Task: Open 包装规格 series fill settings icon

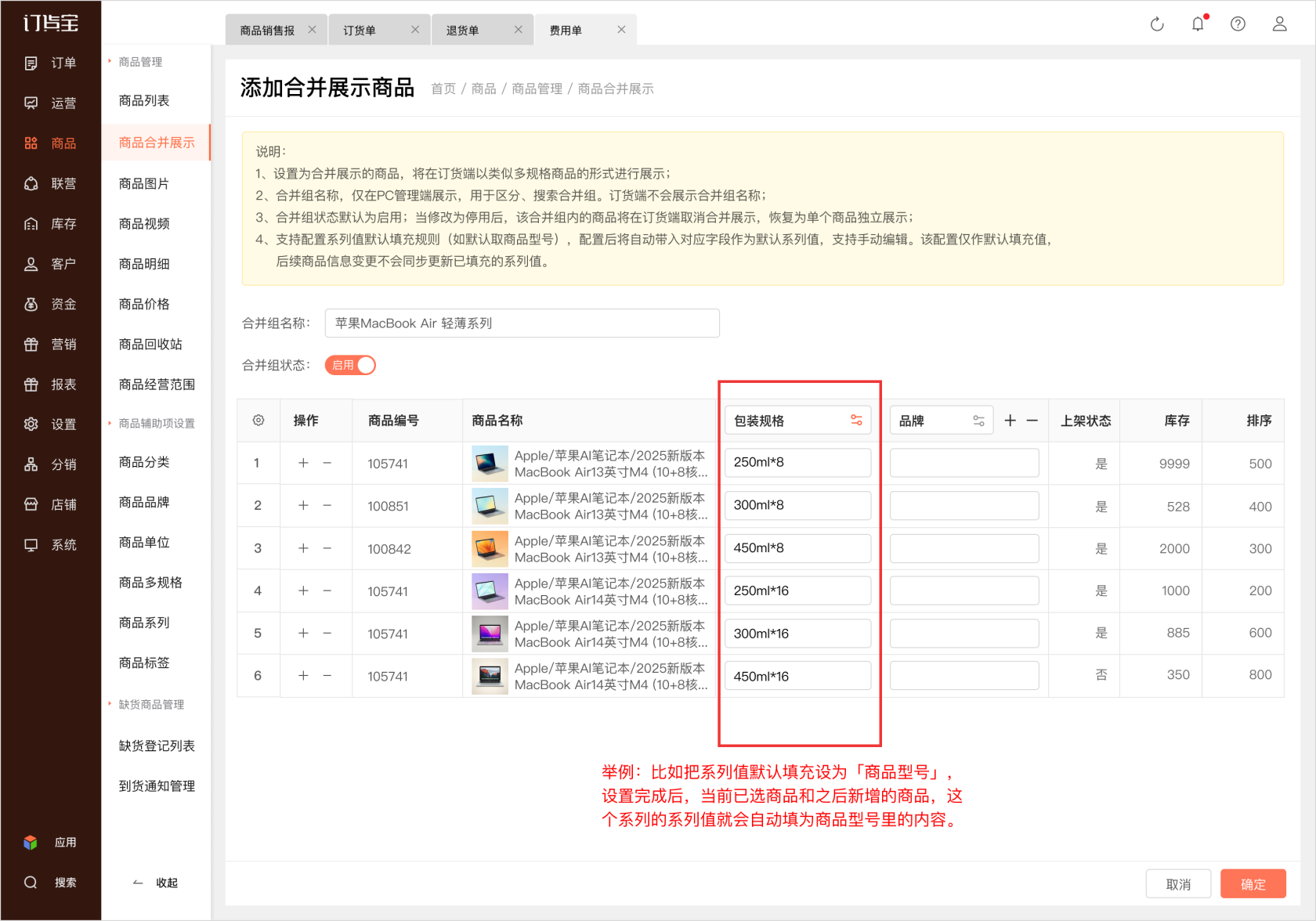Action: click(856, 421)
